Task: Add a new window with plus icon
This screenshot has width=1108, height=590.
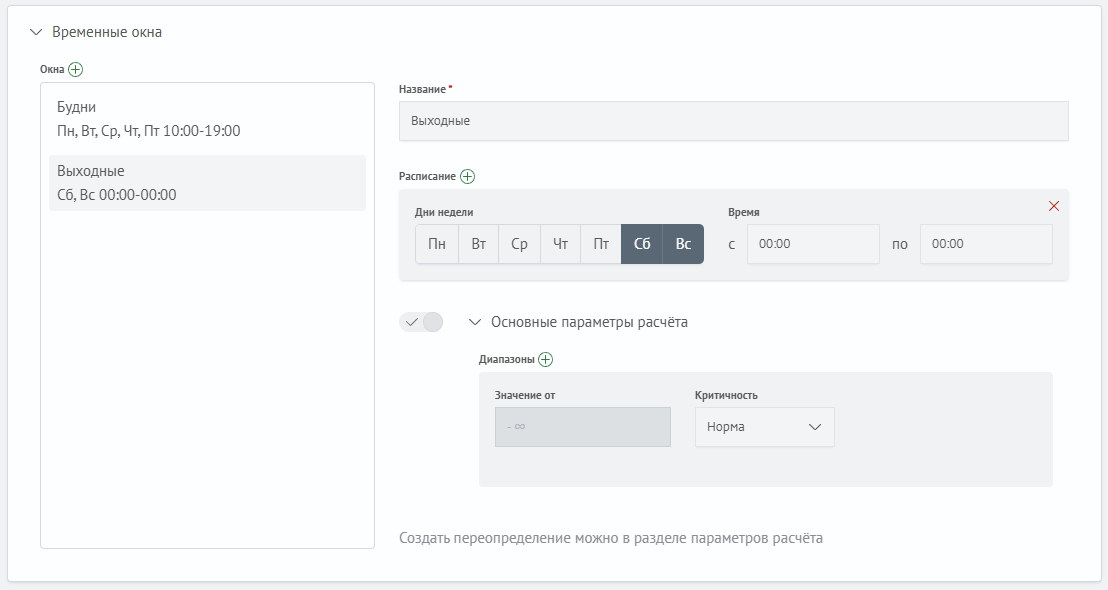Action: pos(76,69)
